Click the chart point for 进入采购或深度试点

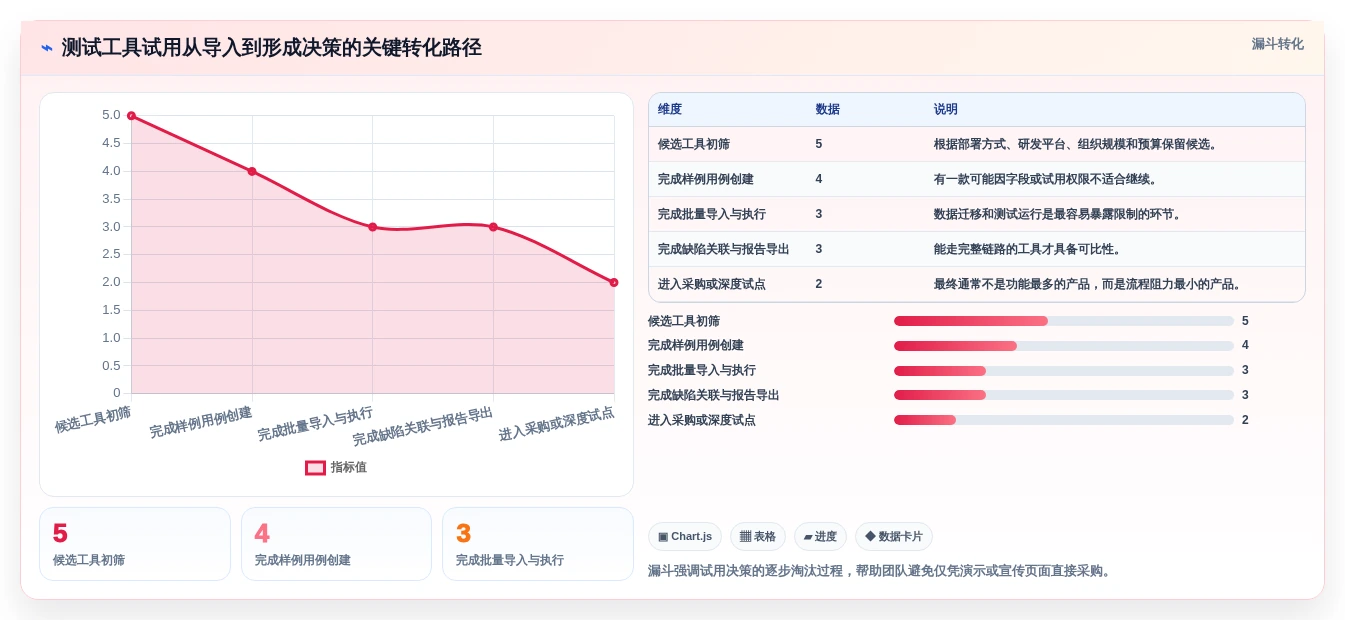(614, 282)
